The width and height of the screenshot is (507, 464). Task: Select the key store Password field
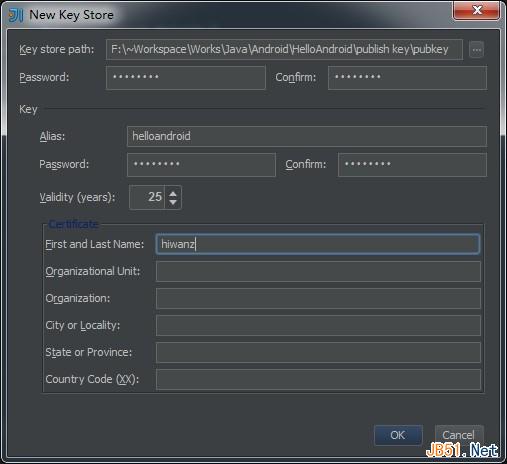tap(186, 77)
